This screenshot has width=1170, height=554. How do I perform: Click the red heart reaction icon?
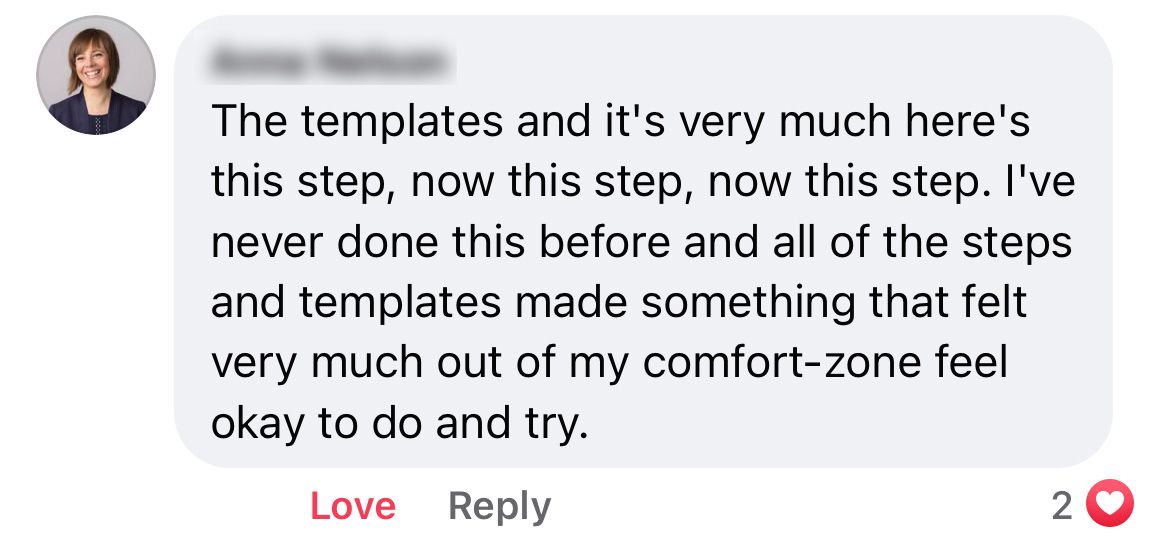(1110, 506)
